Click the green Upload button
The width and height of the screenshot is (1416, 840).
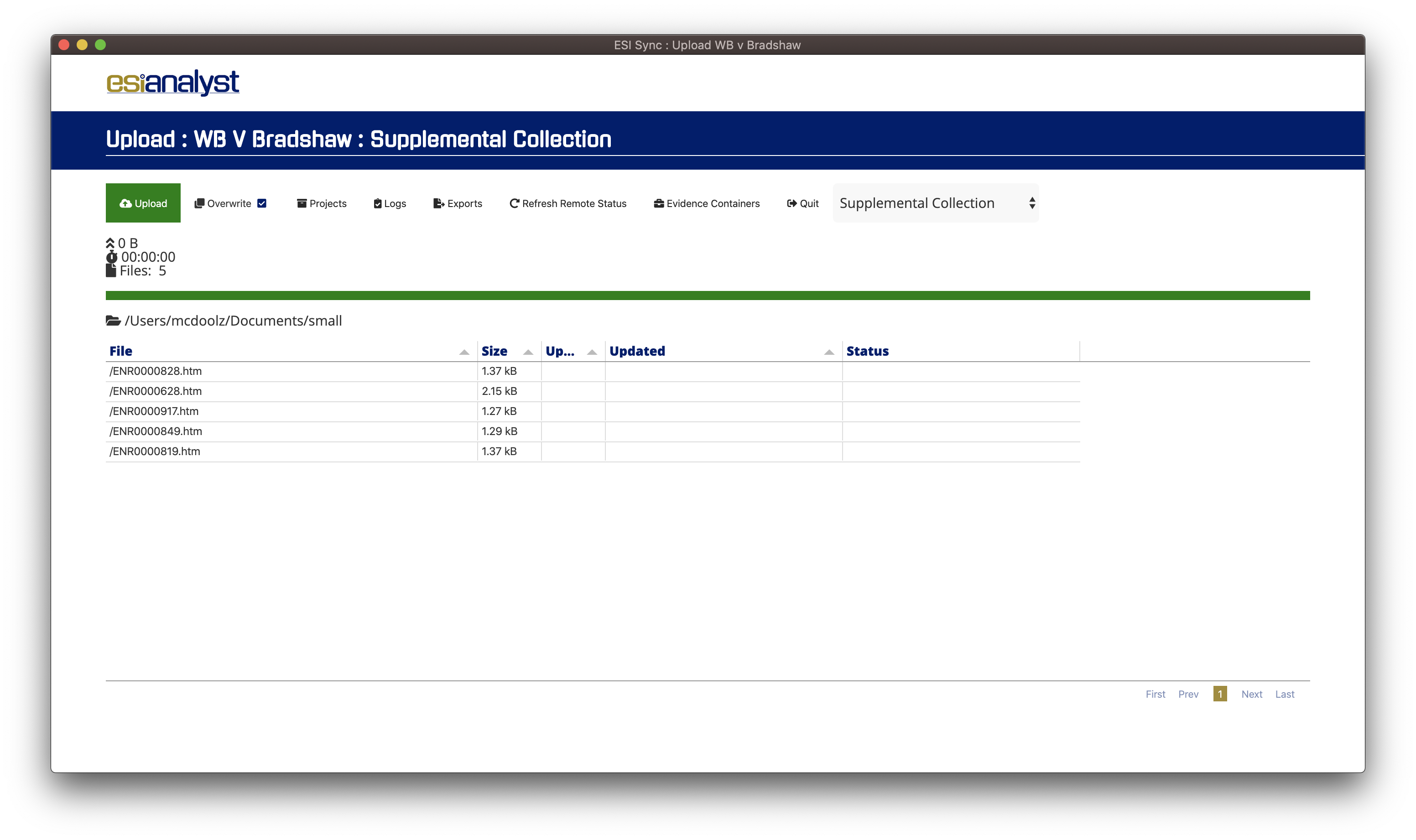click(143, 202)
